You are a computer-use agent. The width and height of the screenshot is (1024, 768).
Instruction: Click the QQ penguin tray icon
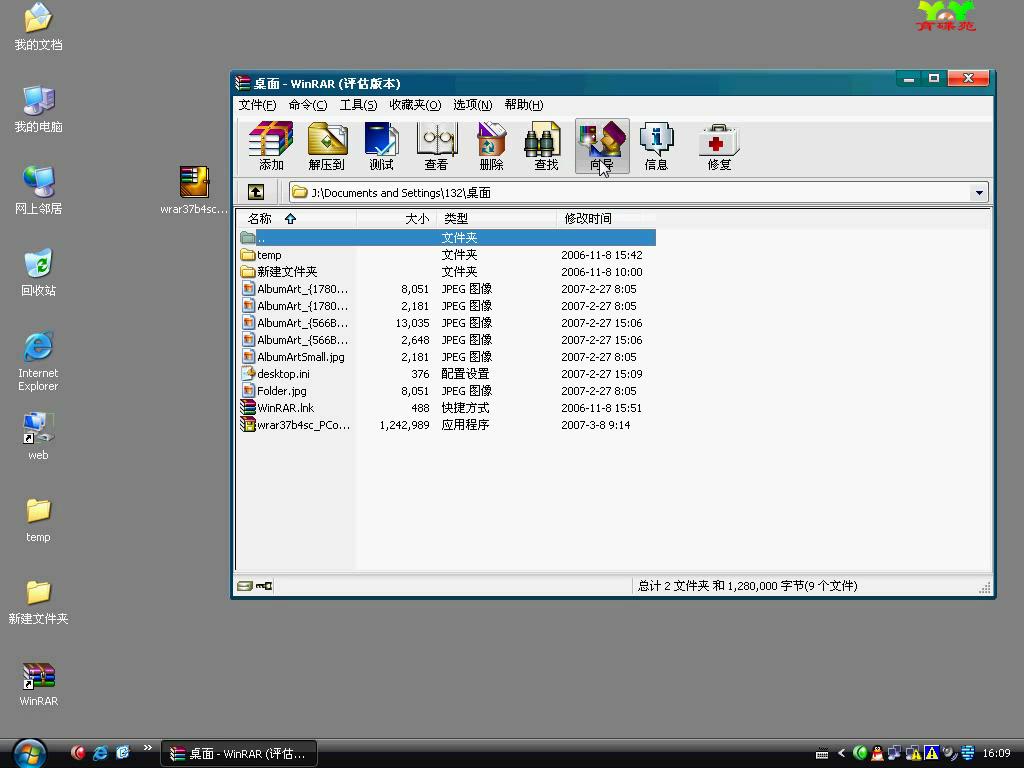[x=877, y=753]
